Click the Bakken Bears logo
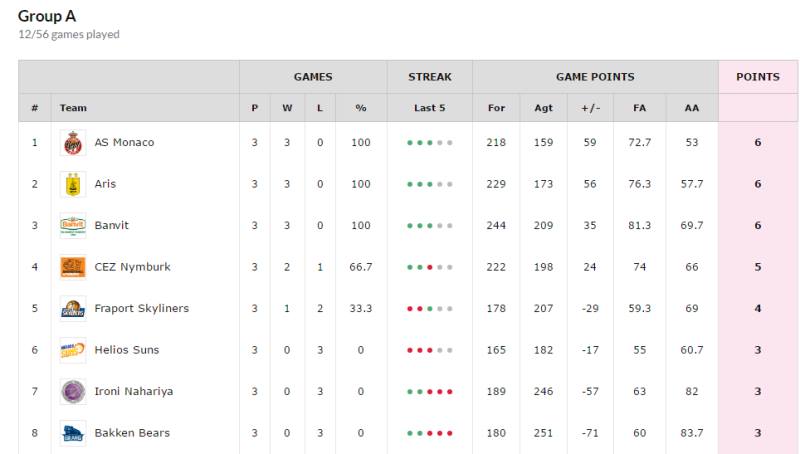This screenshot has height=454, width=800. (73, 433)
